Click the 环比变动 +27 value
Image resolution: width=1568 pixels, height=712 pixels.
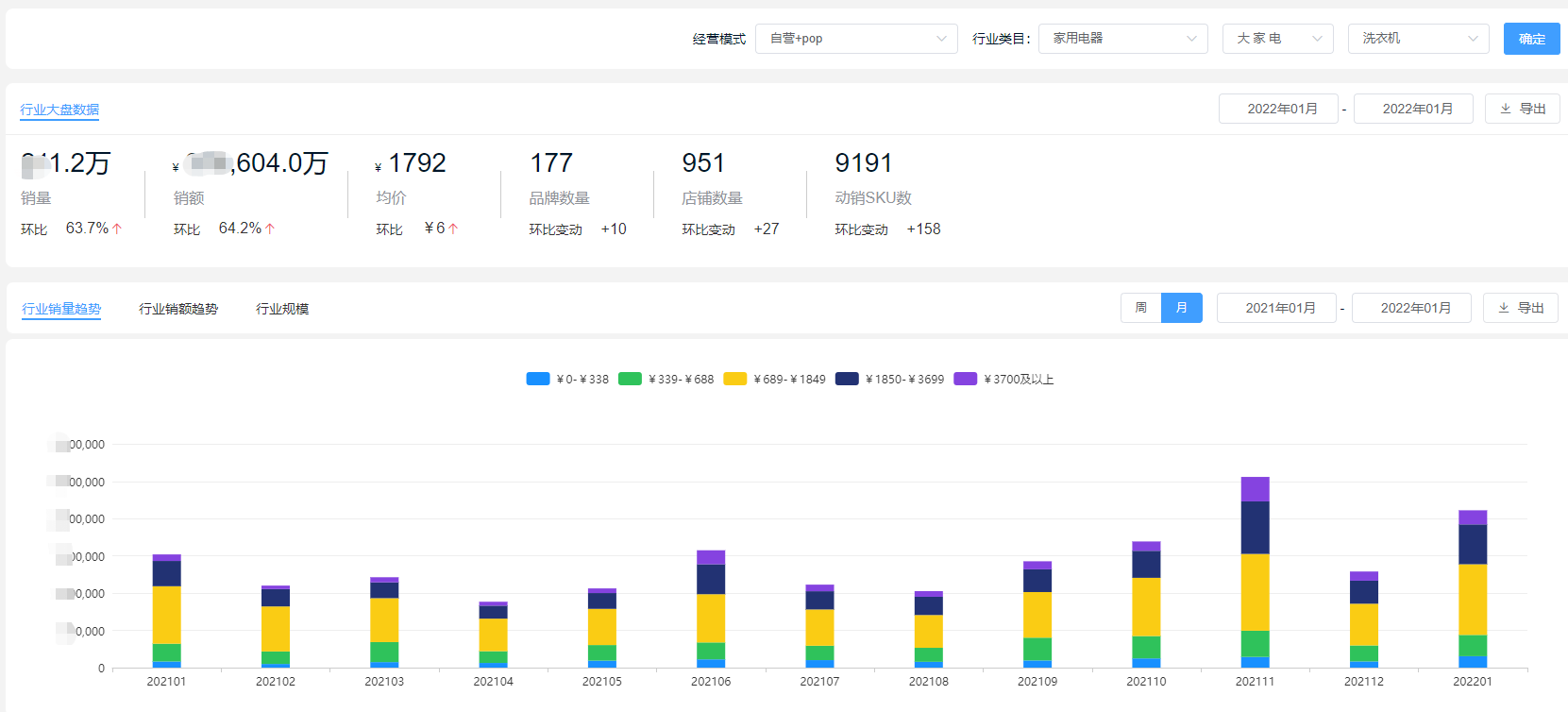coord(767,229)
